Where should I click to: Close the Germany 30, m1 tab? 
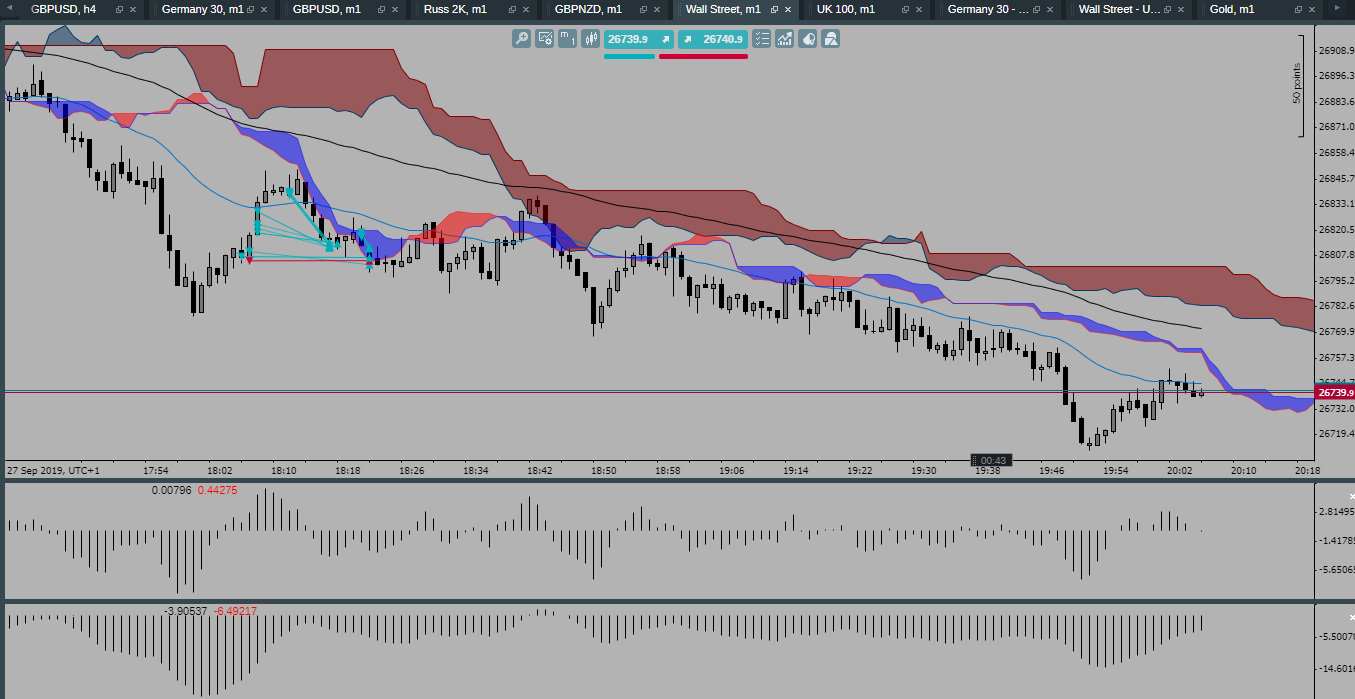[264, 9]
